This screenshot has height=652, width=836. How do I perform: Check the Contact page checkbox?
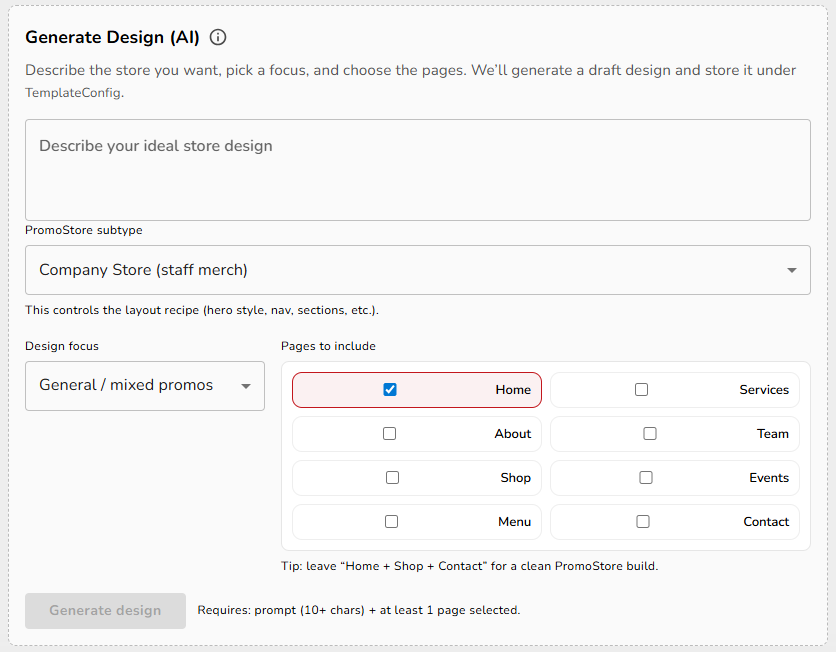[x=643, y=522]
